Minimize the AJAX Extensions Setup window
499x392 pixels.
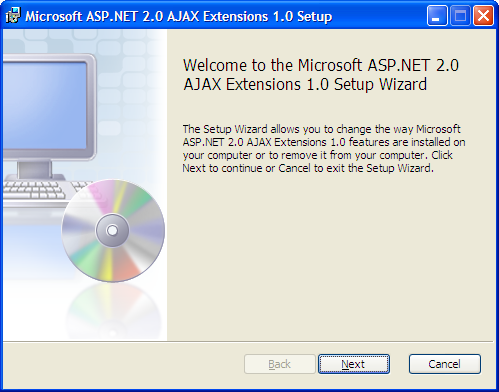[x=437, y=16]
